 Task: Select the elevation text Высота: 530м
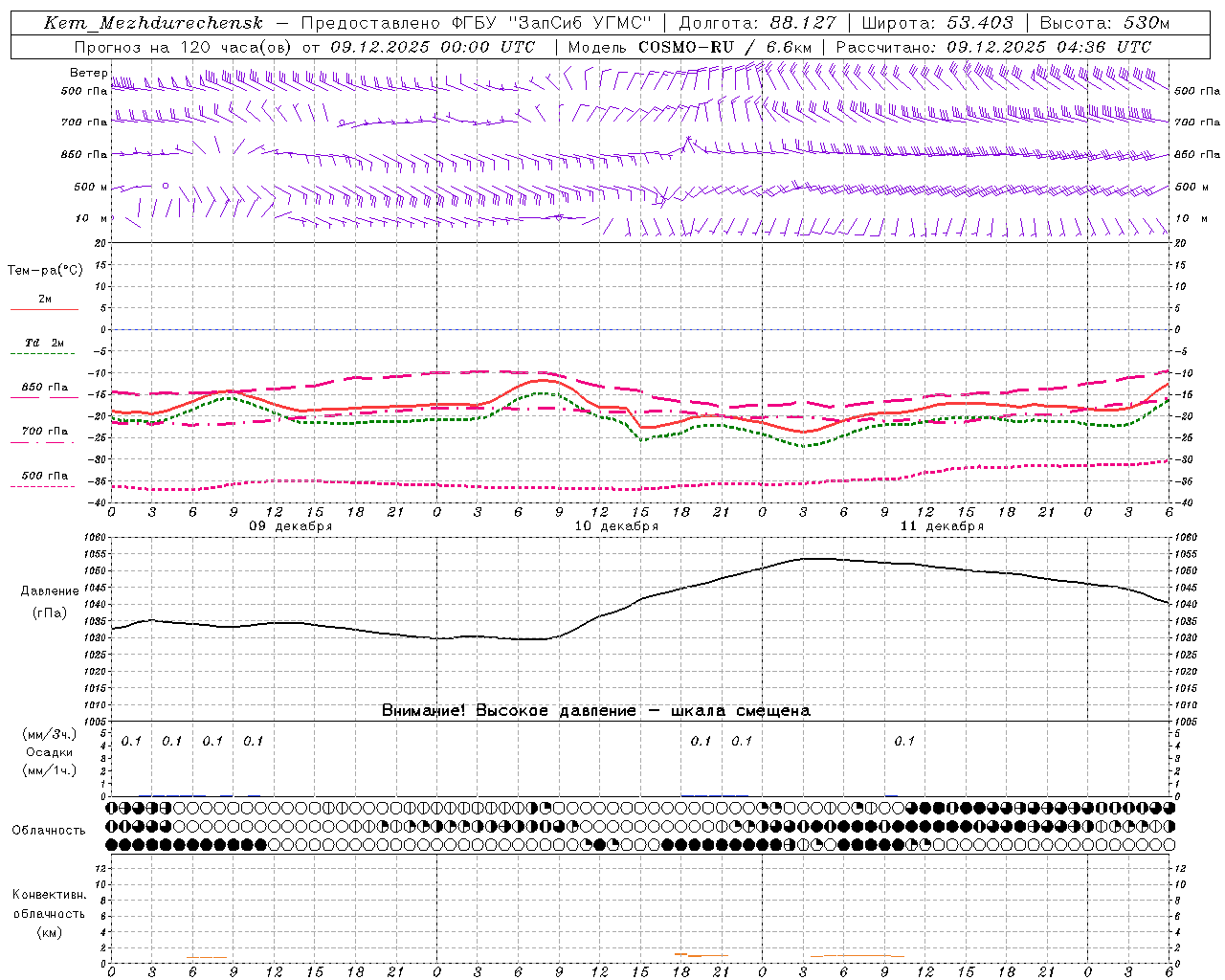1104,23
